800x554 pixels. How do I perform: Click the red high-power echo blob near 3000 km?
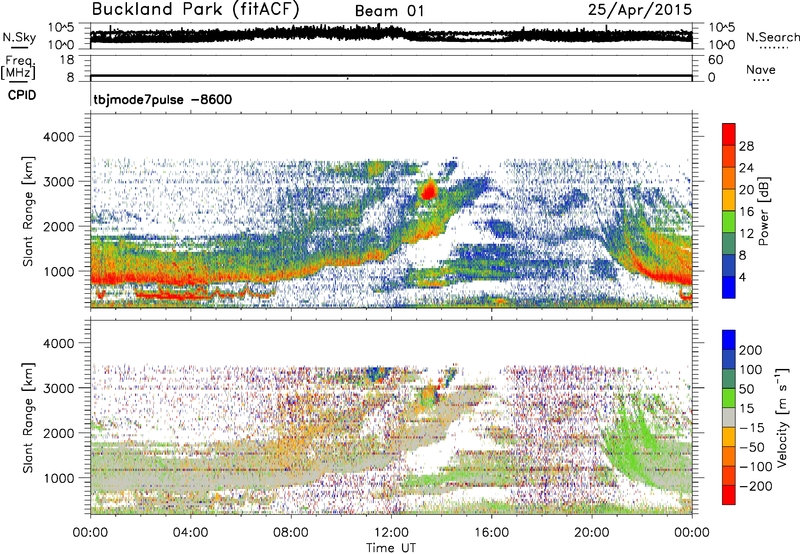(x=429, y=190)
